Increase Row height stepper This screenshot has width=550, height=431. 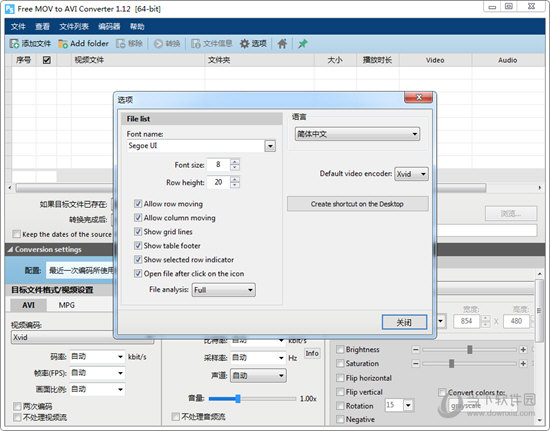pyautogui.click(x=235, y=179)
